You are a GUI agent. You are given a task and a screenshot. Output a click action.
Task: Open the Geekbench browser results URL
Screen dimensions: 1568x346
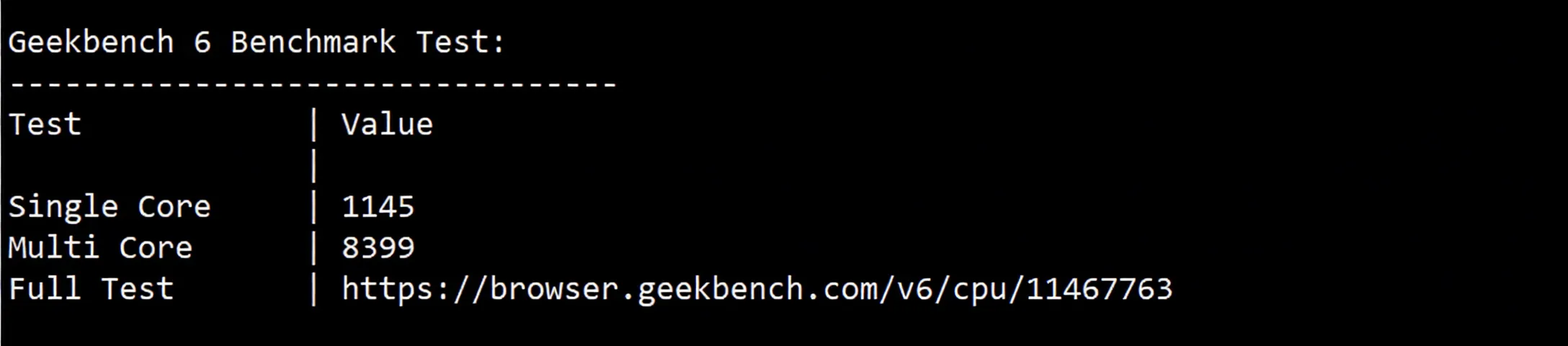coord(757,290)
